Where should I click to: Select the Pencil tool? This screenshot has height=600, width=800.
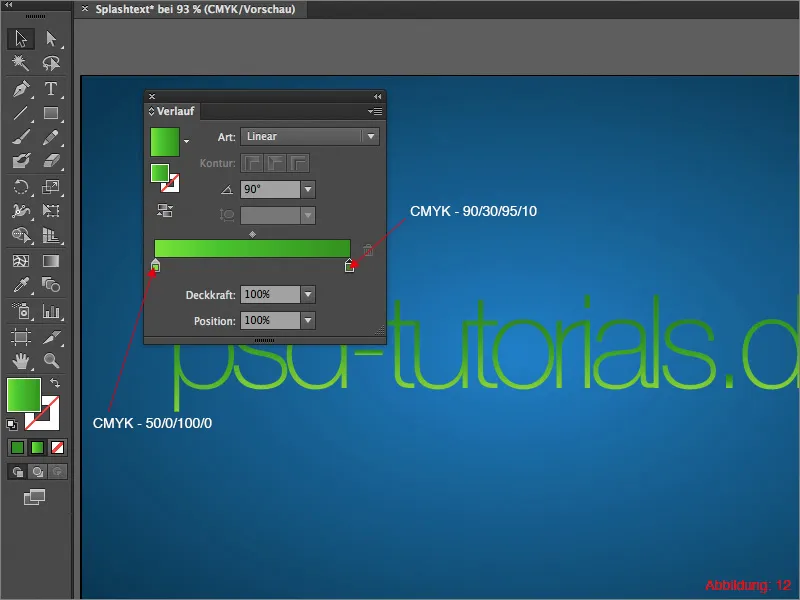tap(51, 137)
